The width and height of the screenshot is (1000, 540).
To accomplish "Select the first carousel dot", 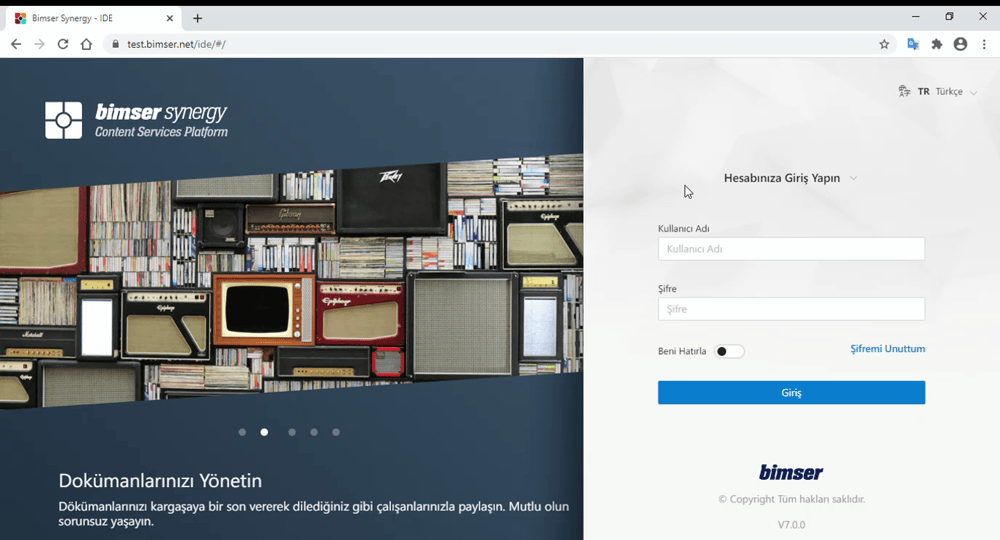I will point(242,432).
